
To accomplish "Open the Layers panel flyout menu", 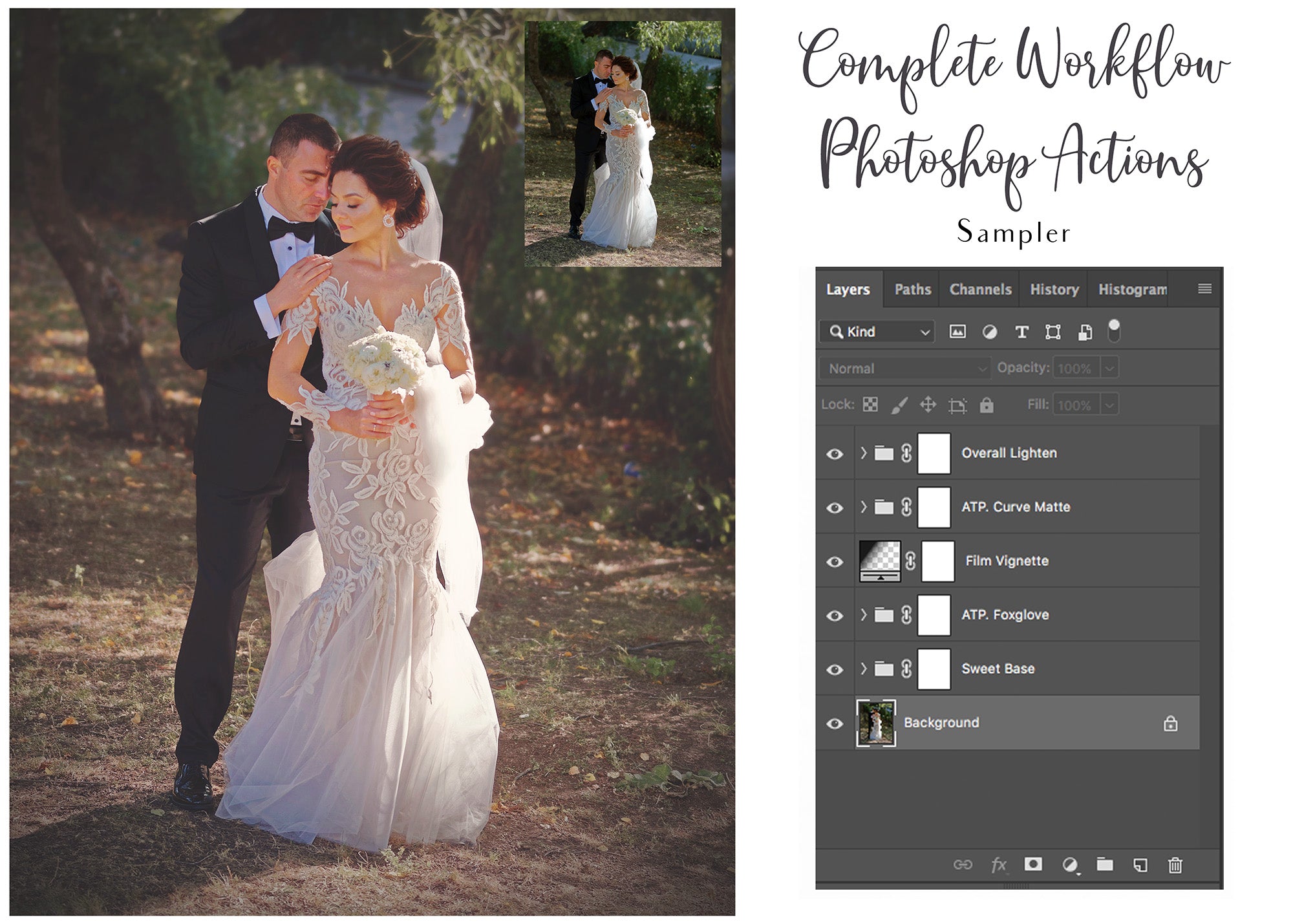I will (1204, 290).
